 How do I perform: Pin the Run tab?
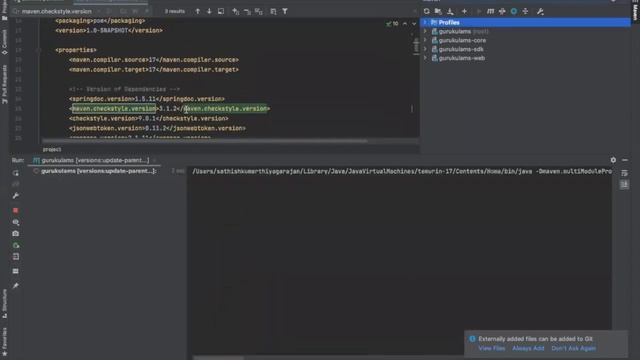[16, 286]
